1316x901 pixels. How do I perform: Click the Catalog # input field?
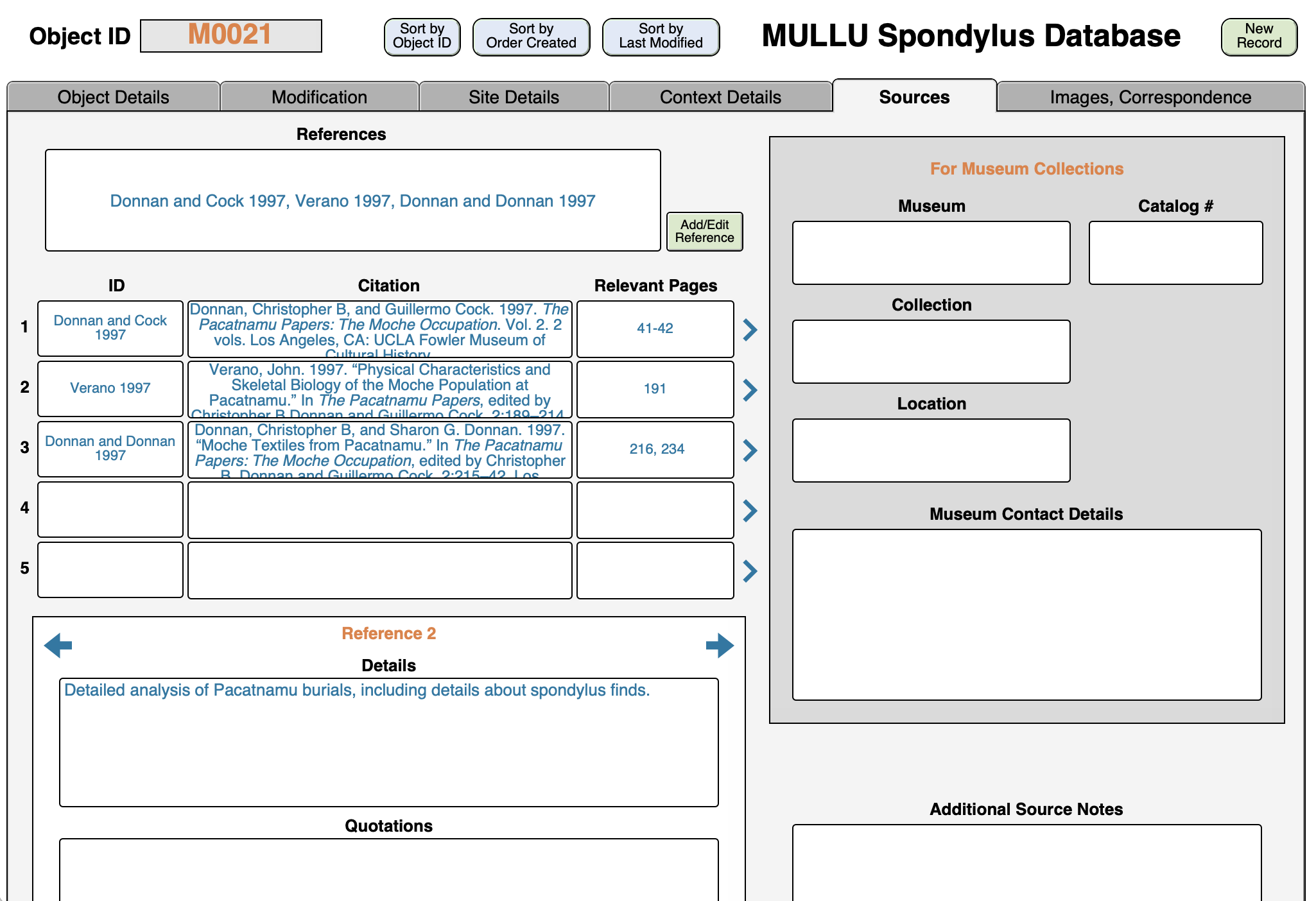(x=1175, y=253)
